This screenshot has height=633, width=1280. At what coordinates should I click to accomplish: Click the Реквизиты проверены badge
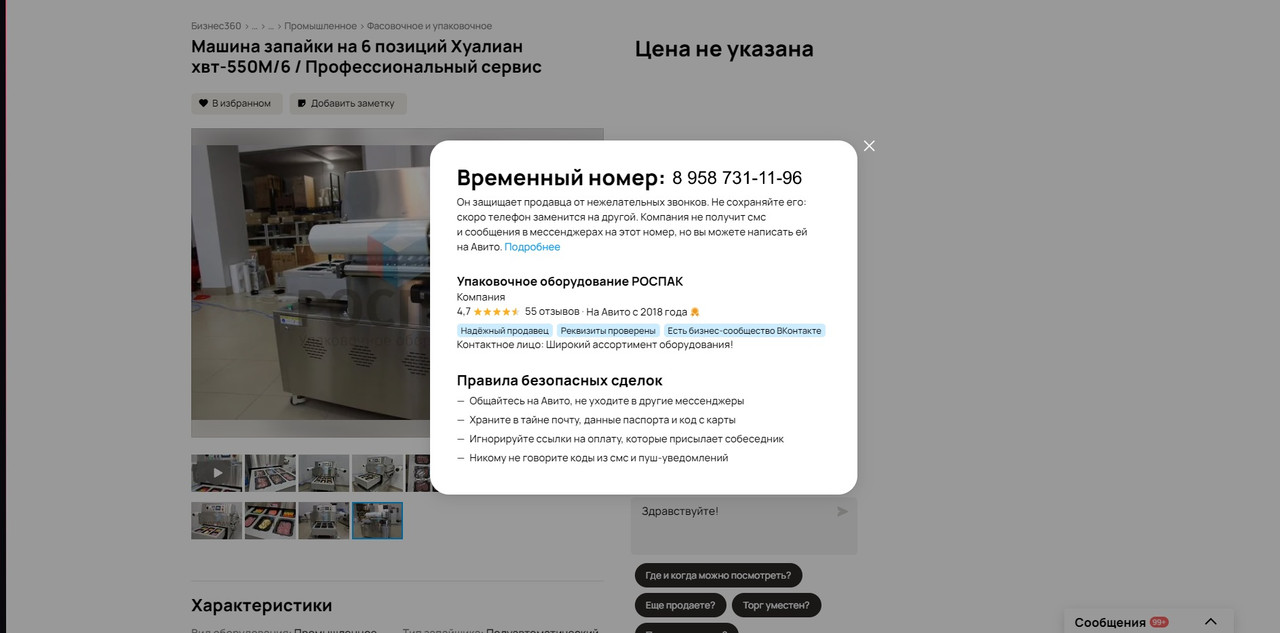[608, 331]
